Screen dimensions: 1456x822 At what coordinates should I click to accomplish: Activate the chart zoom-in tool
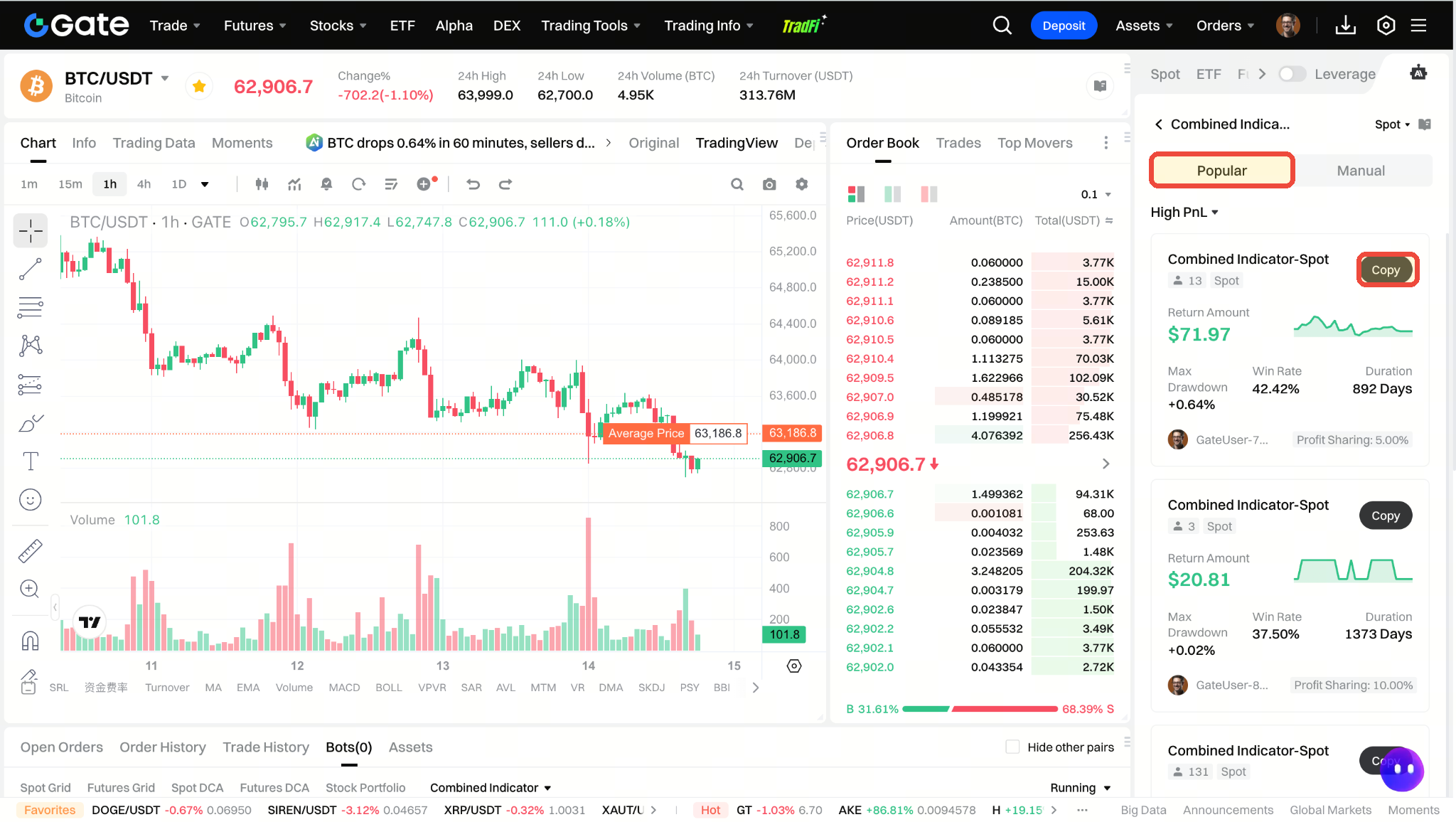click(x=30, y=589)
